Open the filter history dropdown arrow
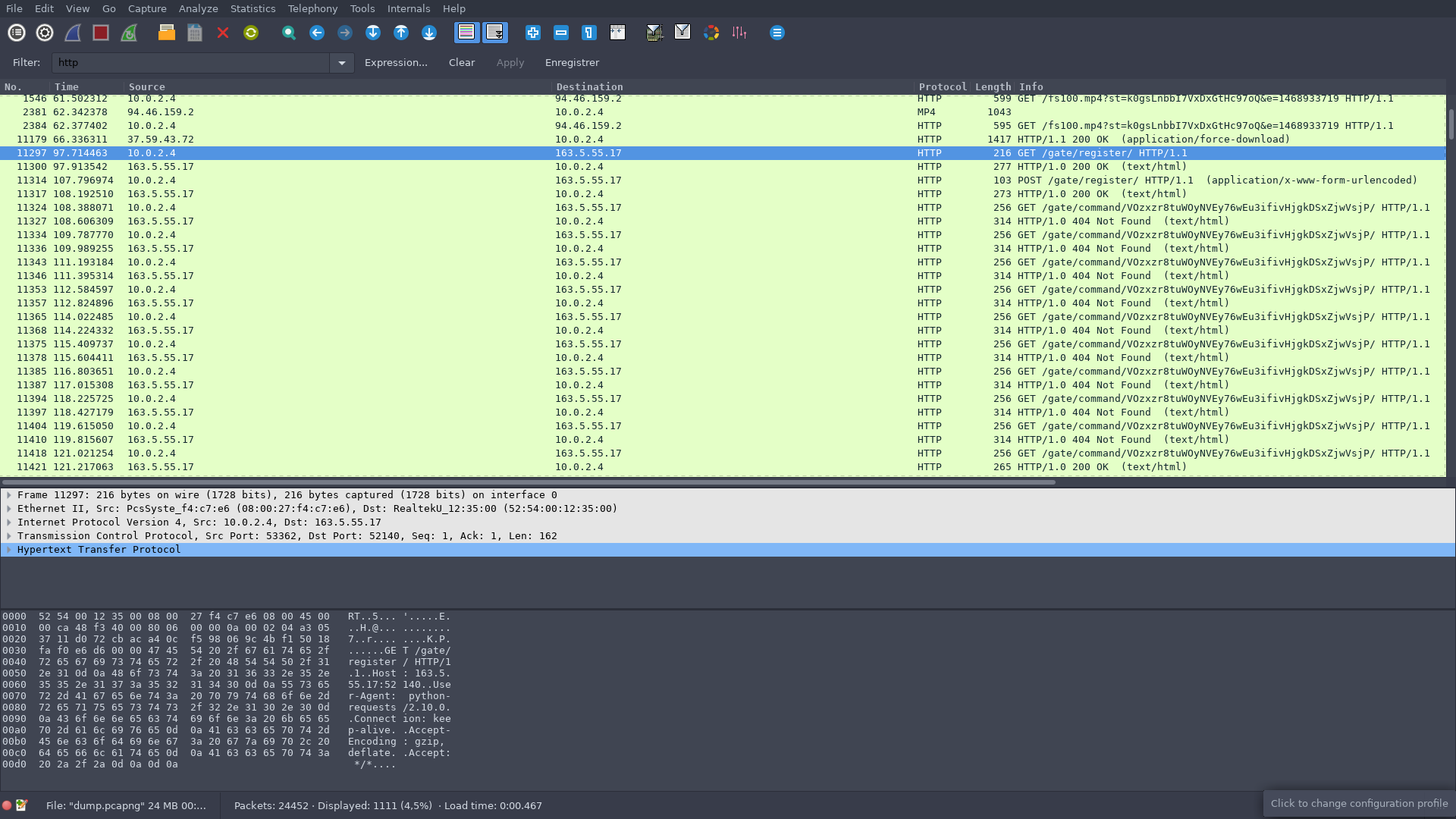Viewport: 1456px width, 819px height. pos(342,63)
